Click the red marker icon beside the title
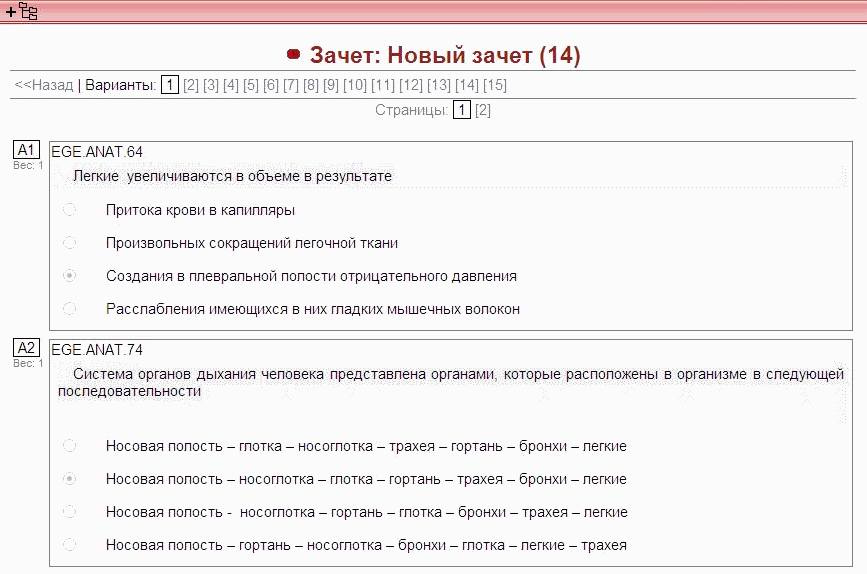The height and width of the screenshot is (574, 867). pyautogui.click(x=293, y=55)
